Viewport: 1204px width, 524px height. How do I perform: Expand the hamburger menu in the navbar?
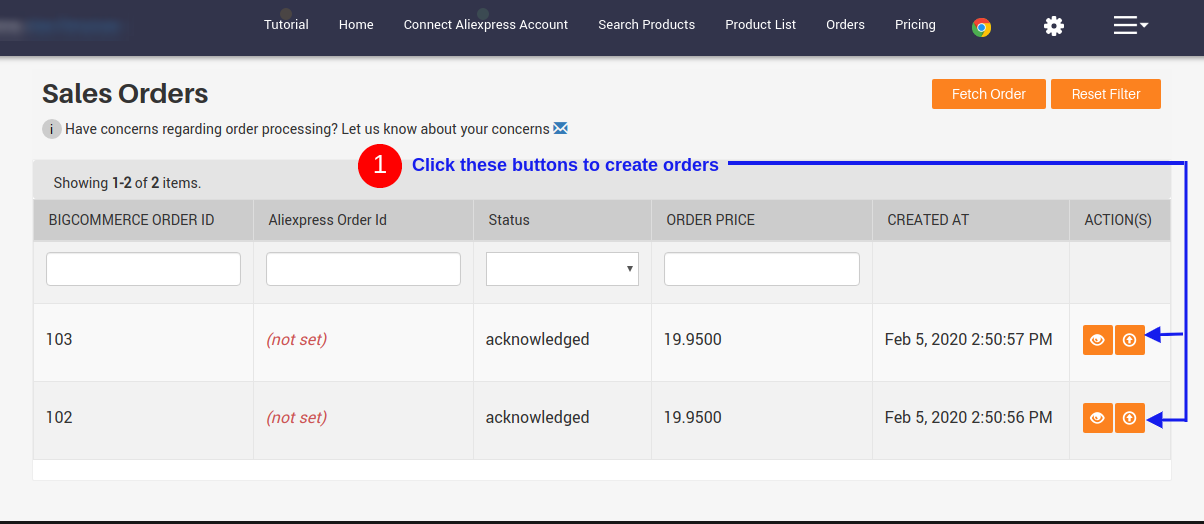coord(1130,26)
